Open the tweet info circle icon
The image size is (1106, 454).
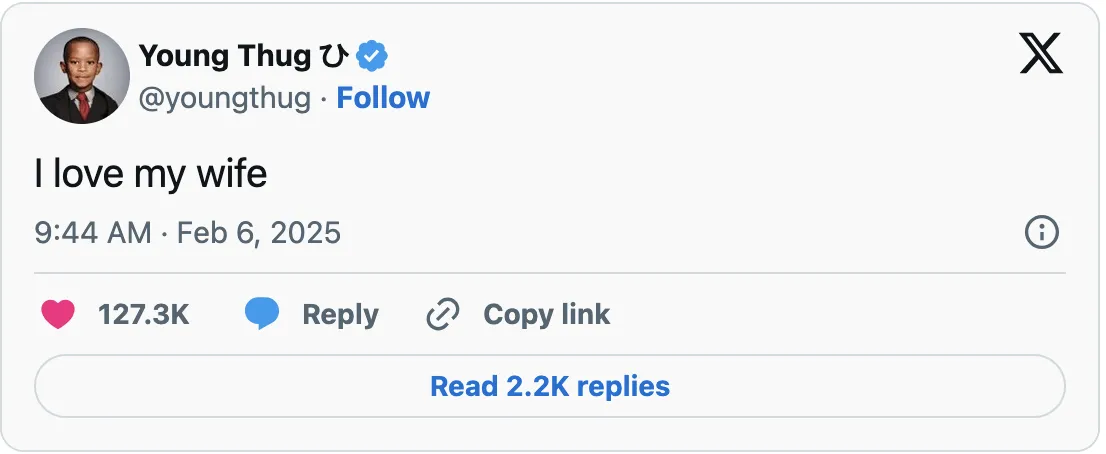1041,233
